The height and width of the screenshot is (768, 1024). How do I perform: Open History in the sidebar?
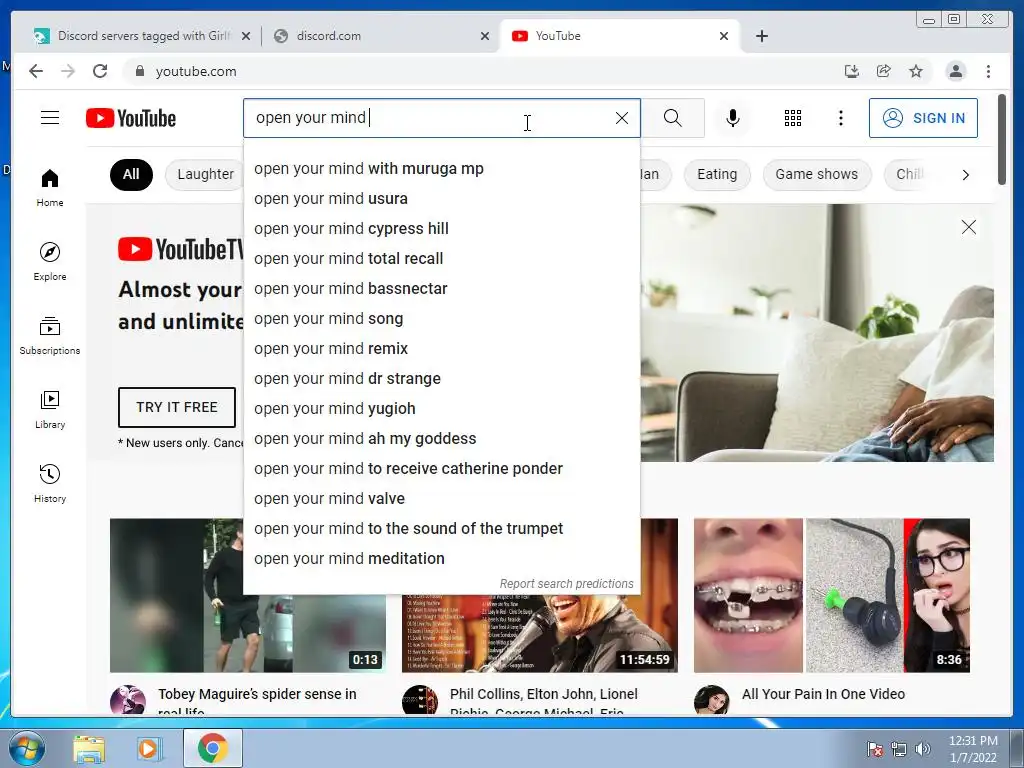[50, 484]
